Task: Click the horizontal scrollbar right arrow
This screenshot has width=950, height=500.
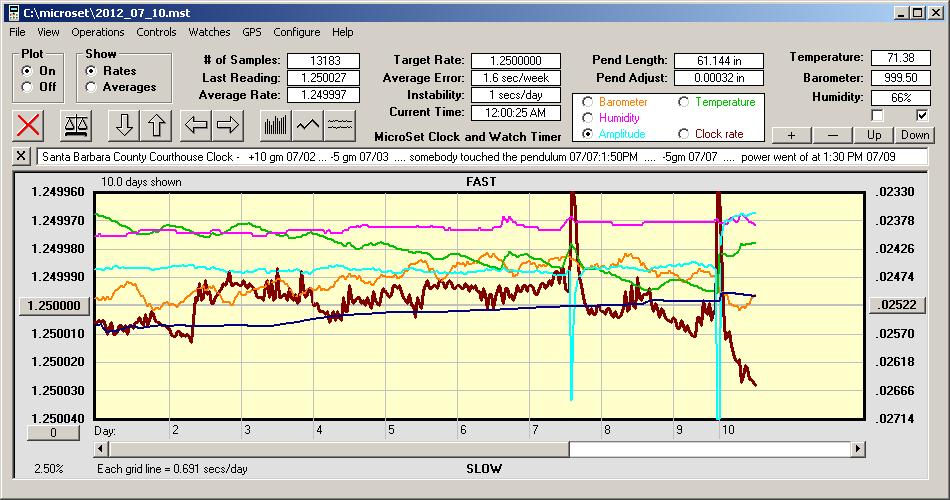Action: click(x=857, y=449)
